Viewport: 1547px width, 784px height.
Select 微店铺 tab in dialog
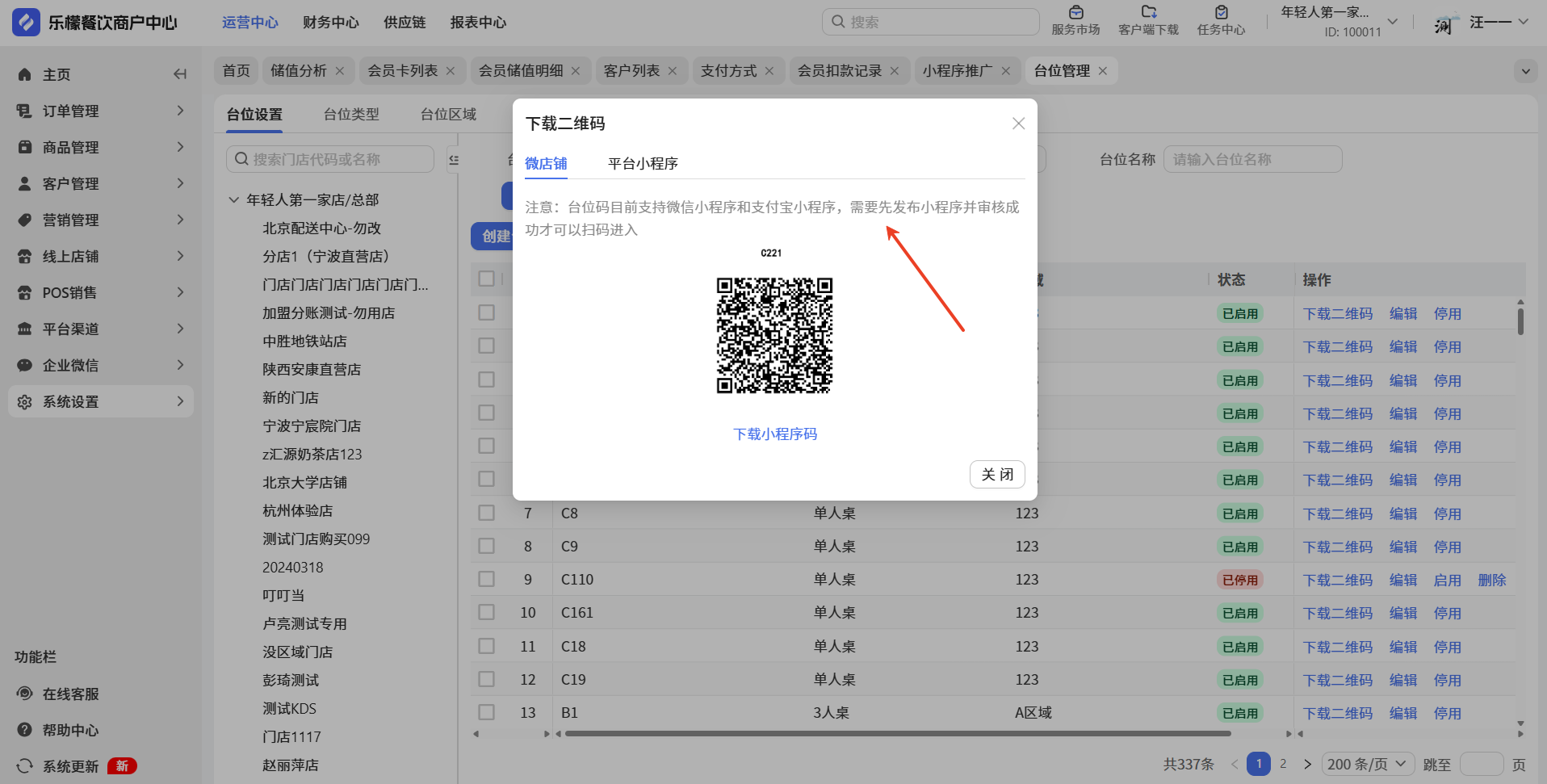pos(546,164)
